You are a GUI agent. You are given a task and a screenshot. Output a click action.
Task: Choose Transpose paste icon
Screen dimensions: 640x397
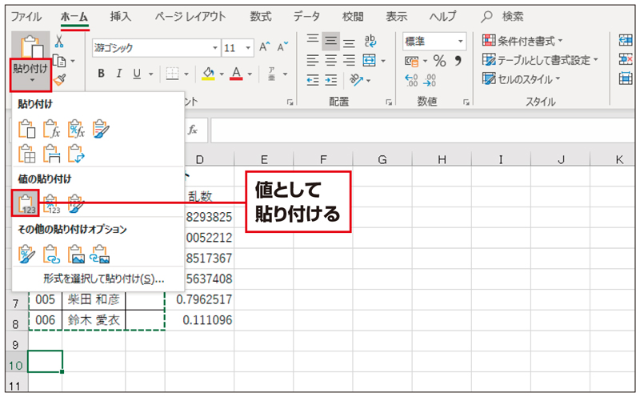[x=76, y=154]
